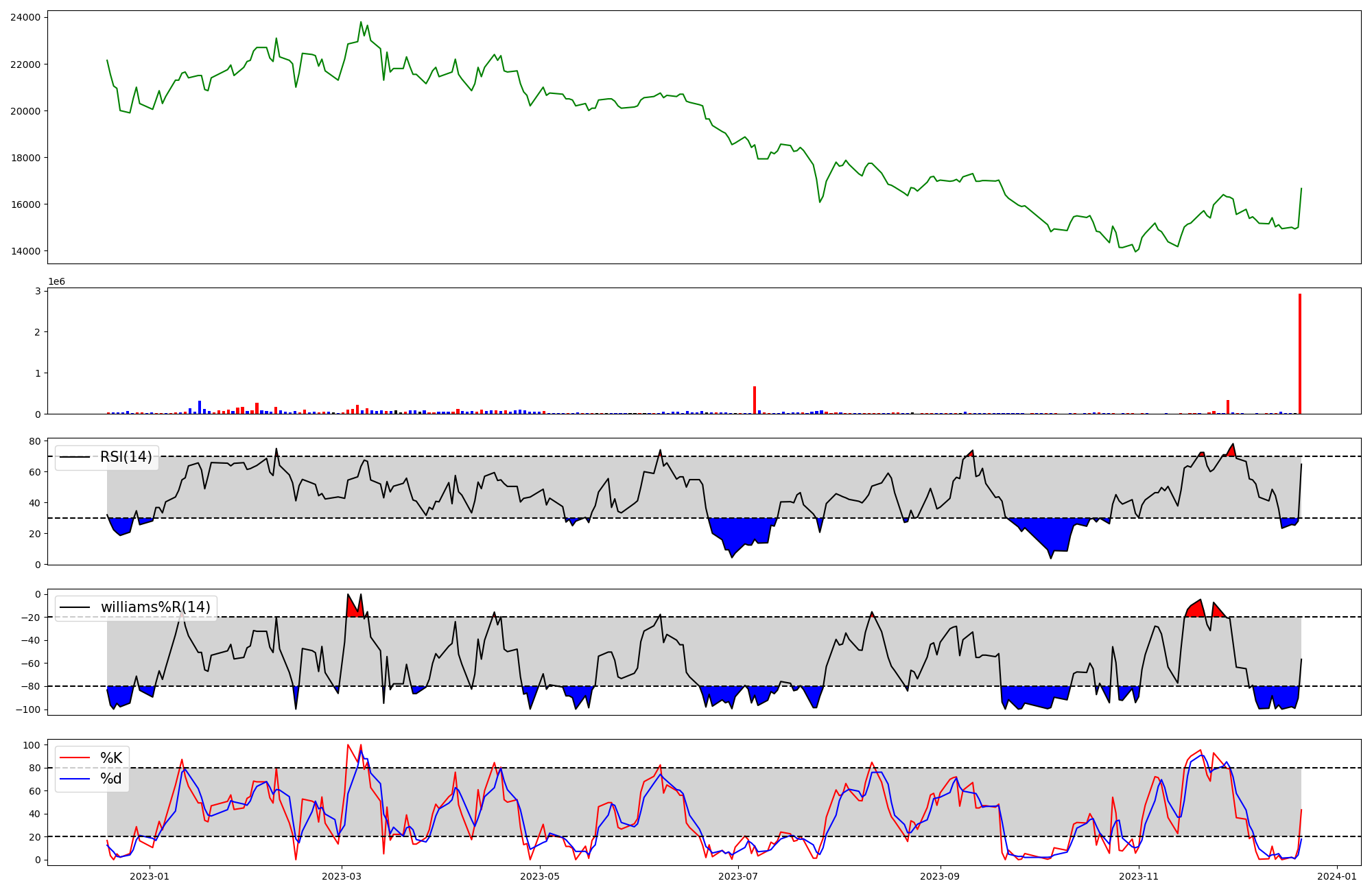Click the 100 tick on stochastic axis
Screen dimensions: 1372x892
tap(32, 745)
